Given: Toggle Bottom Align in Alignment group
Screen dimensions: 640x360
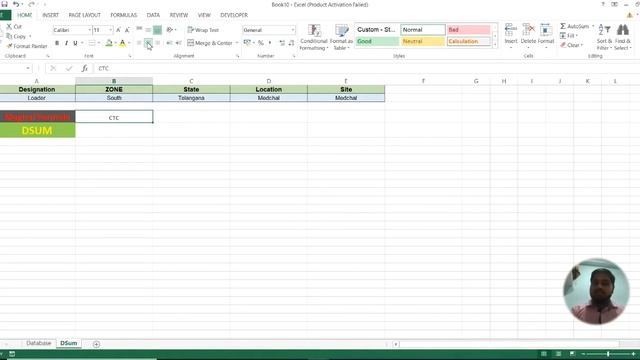Looking at the screenshot, I should coord(157,30).
